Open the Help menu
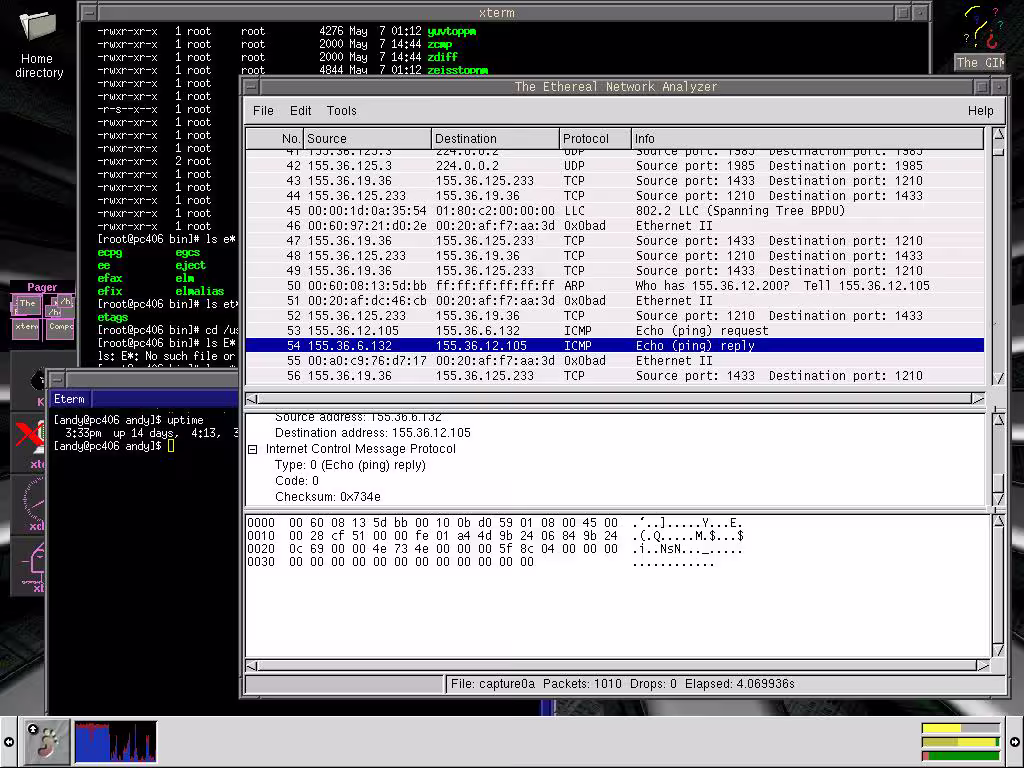This screenshot has width=1024, height=768. pos(980,111)
